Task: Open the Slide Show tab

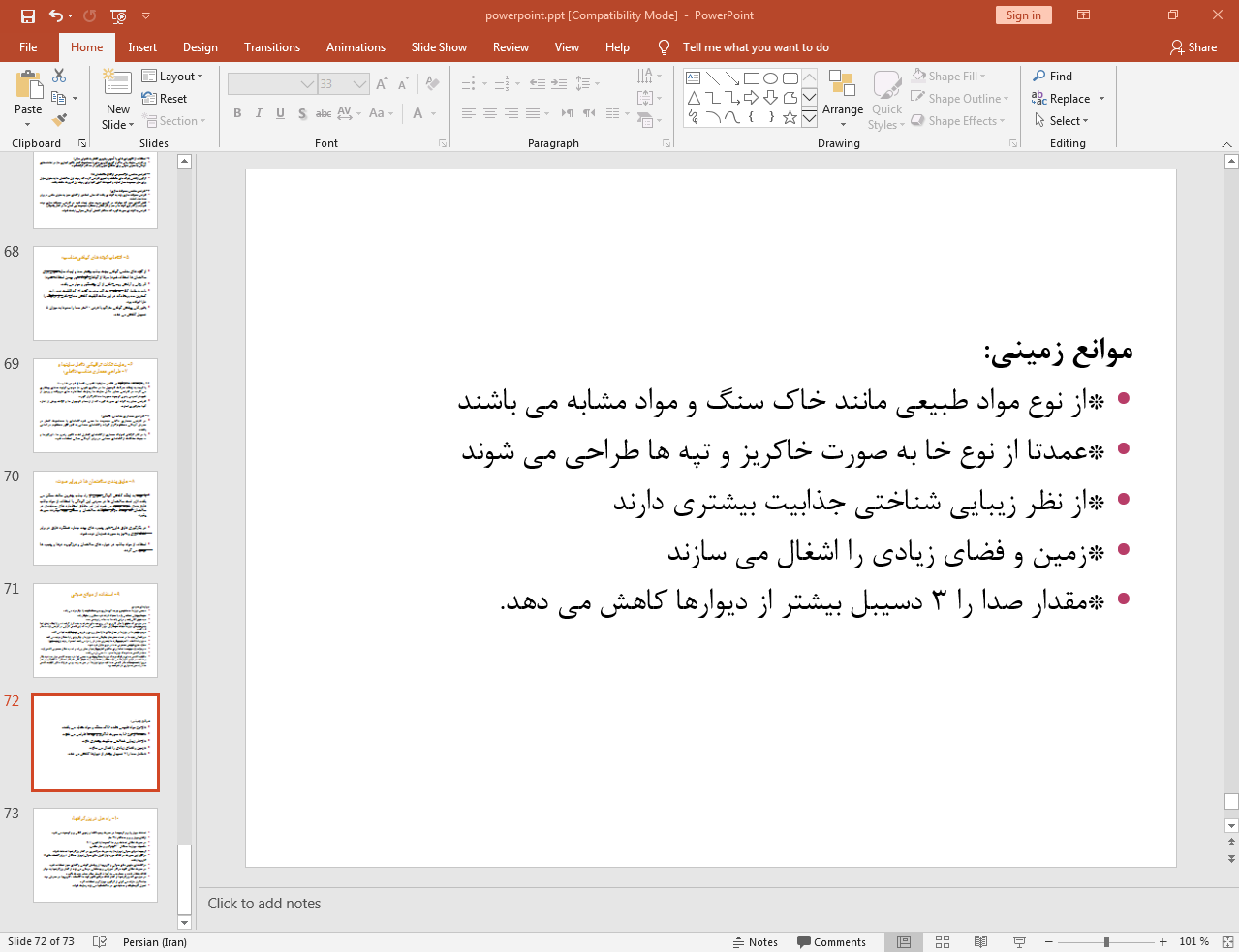Action: pyautogui.click(x=439, y=46)
